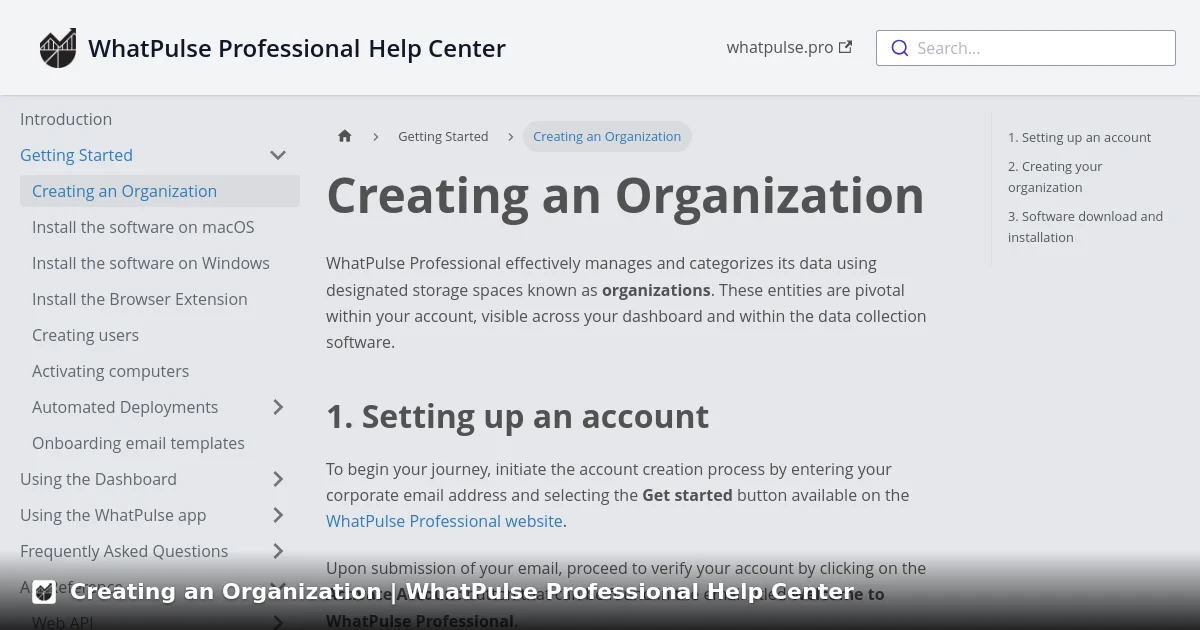Viewport: 1200px width, 630px height.
Task: Focus the Search input field
Action: [x=1026, y=48]
